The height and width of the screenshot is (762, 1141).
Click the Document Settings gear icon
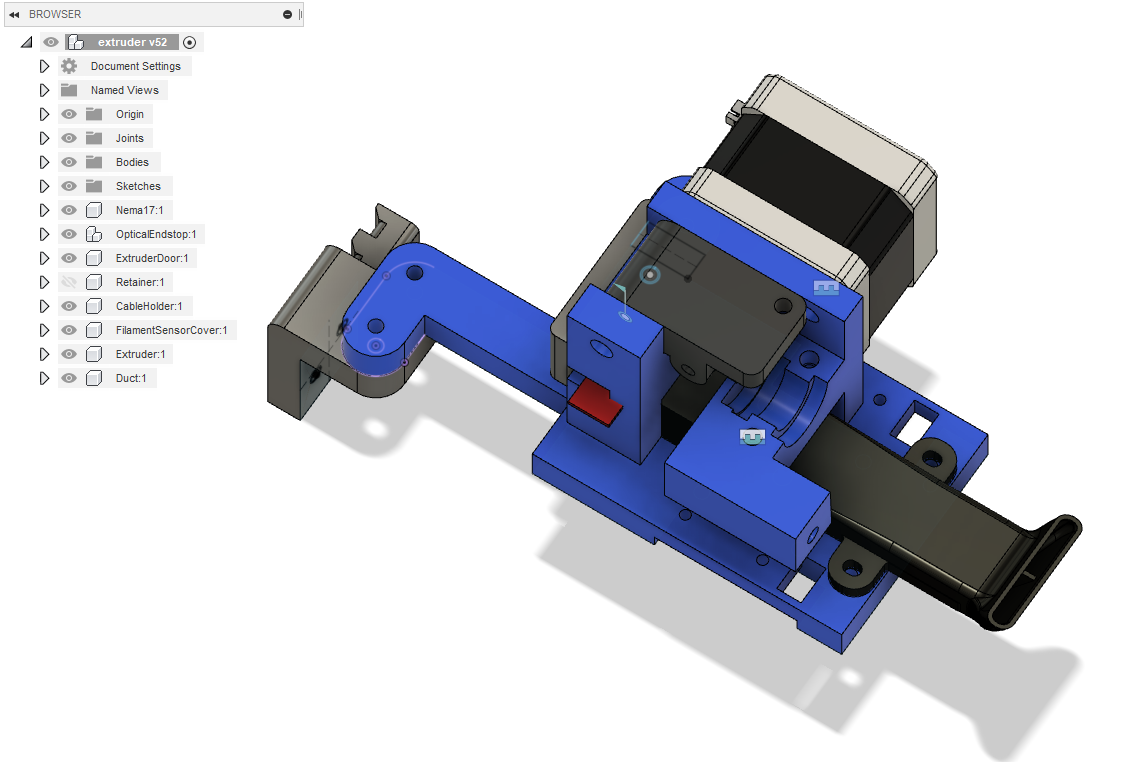69,66
